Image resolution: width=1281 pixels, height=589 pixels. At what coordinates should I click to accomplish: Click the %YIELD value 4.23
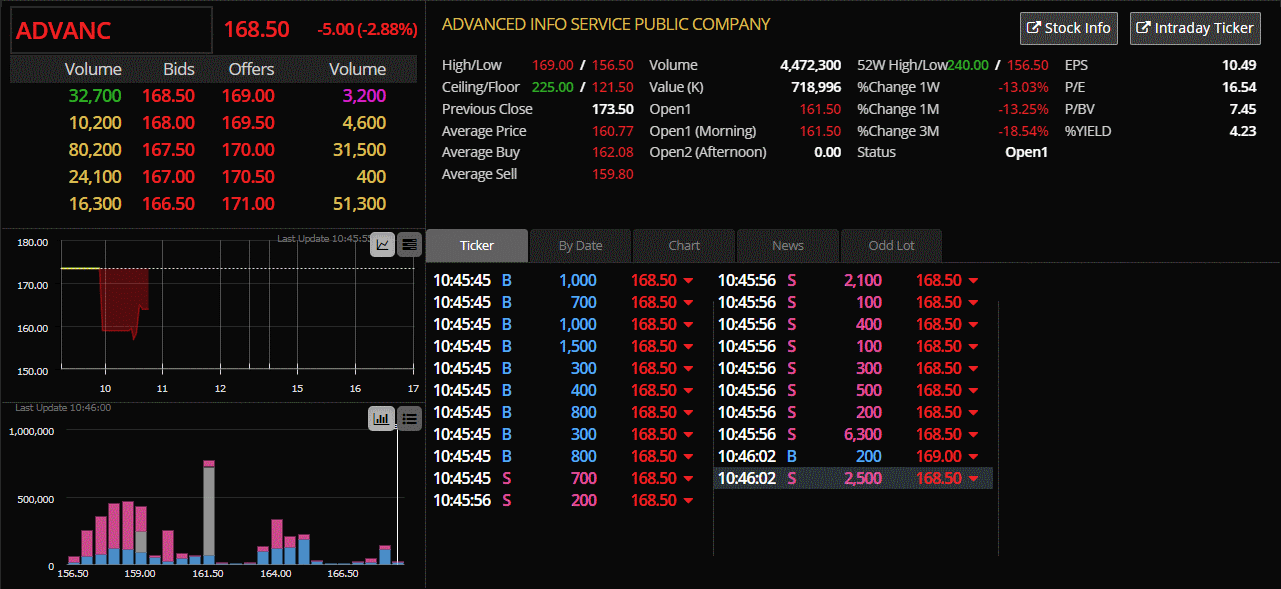tap(1243, 131)
